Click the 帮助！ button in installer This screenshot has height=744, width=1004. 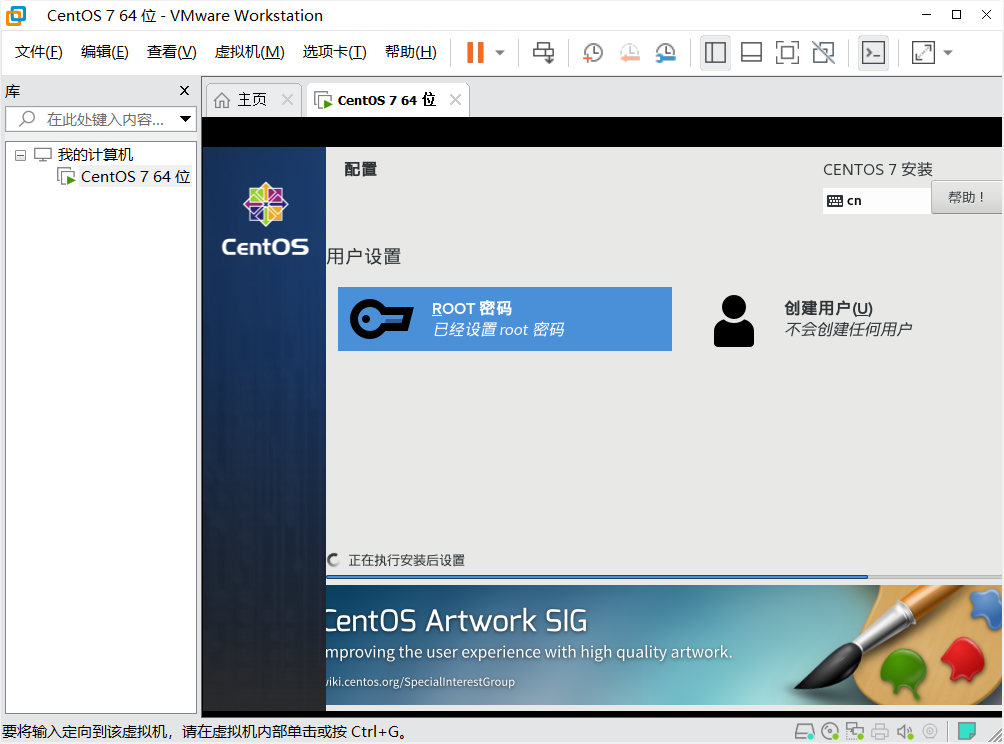(x=966, y=197)
